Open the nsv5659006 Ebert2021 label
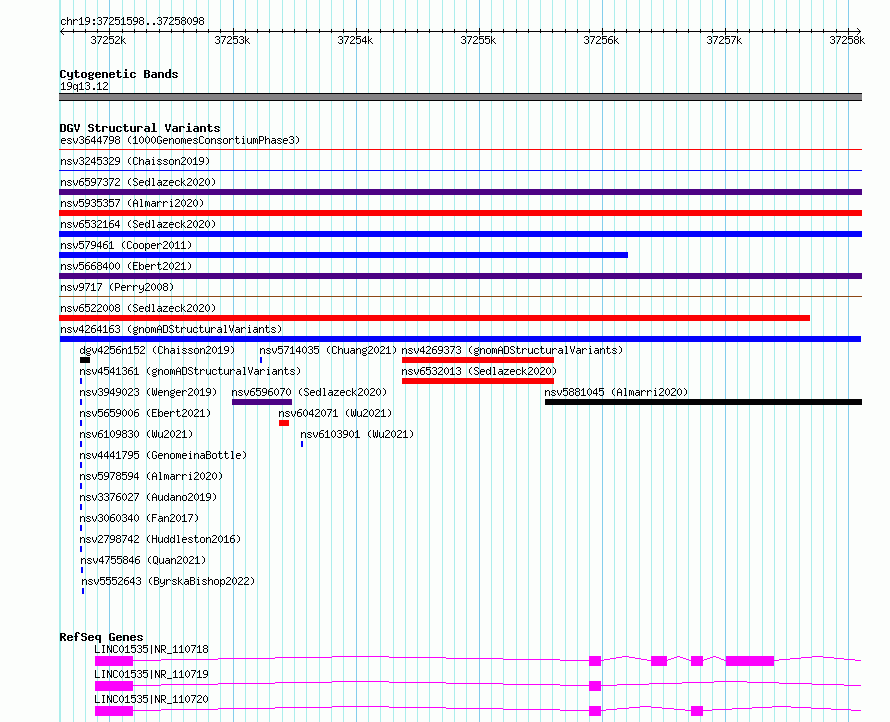This screenshot has height=722, width=890. pyautogui.click(x=145, y=413)
